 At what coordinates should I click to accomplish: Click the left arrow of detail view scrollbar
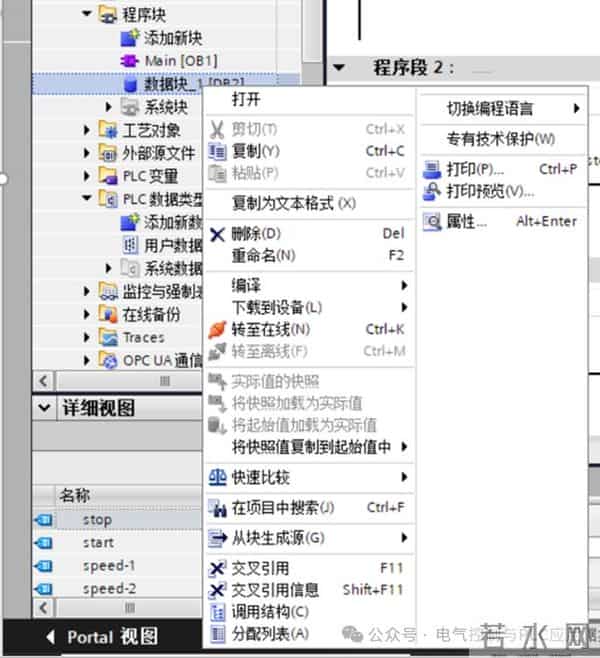coord(43,608)
